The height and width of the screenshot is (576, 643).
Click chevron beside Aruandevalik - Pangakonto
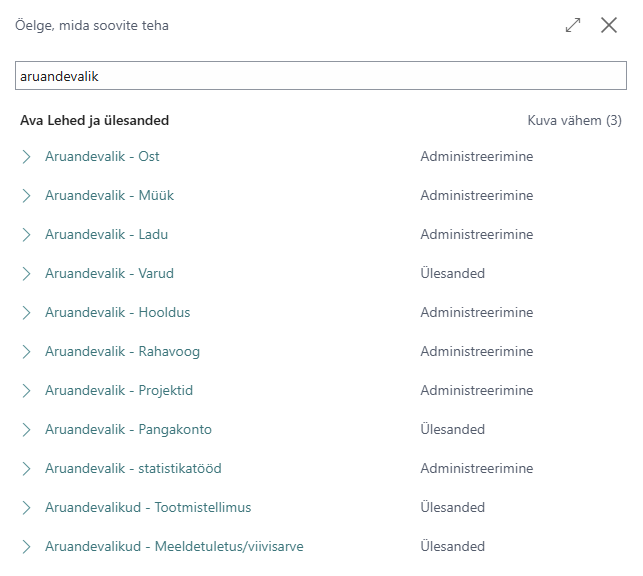click(26, 430)
